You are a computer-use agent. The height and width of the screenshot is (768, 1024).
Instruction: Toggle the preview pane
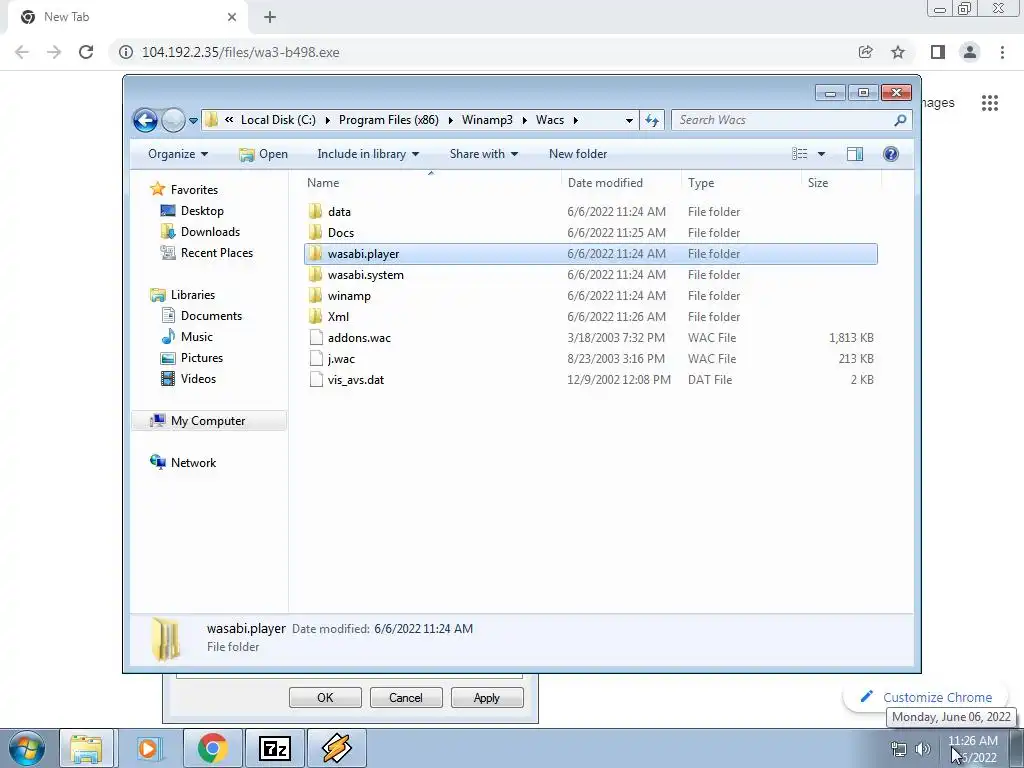click(855, 154)
